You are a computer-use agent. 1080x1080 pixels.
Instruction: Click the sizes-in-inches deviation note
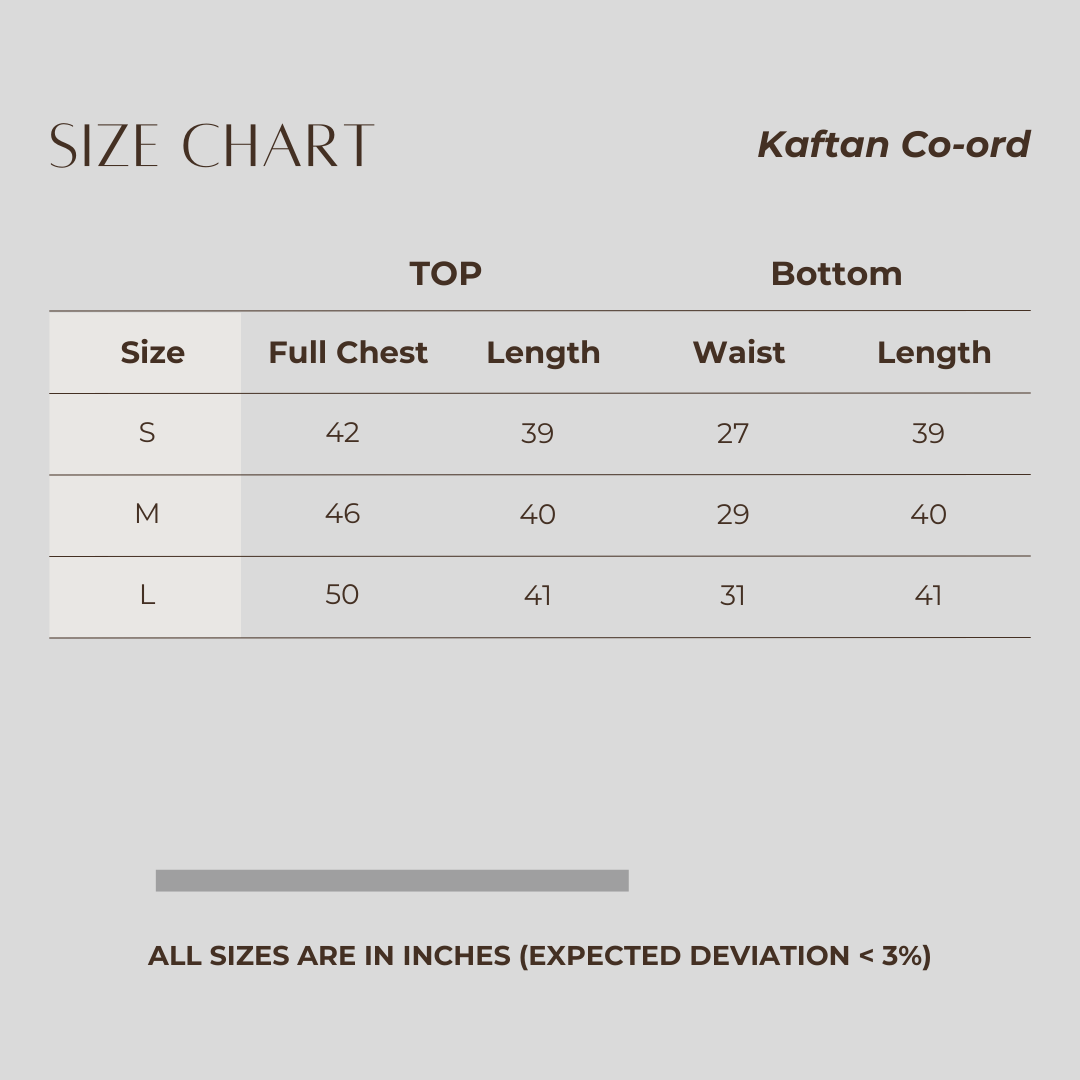point(539,956)
